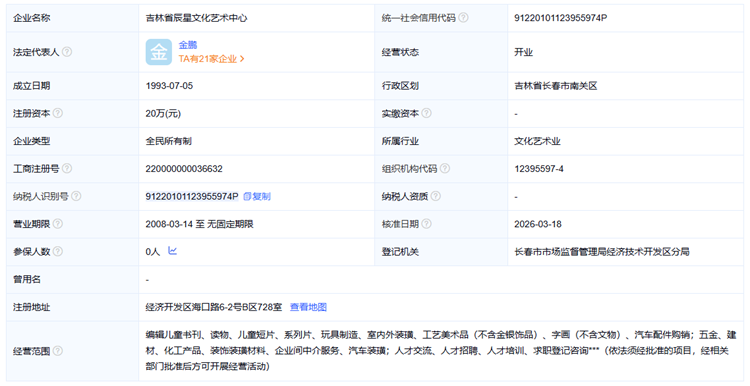Viewport: 750px width, 386px height.
Task: Click credit code 91220101123955974P in top row
Action: [561, 18]
